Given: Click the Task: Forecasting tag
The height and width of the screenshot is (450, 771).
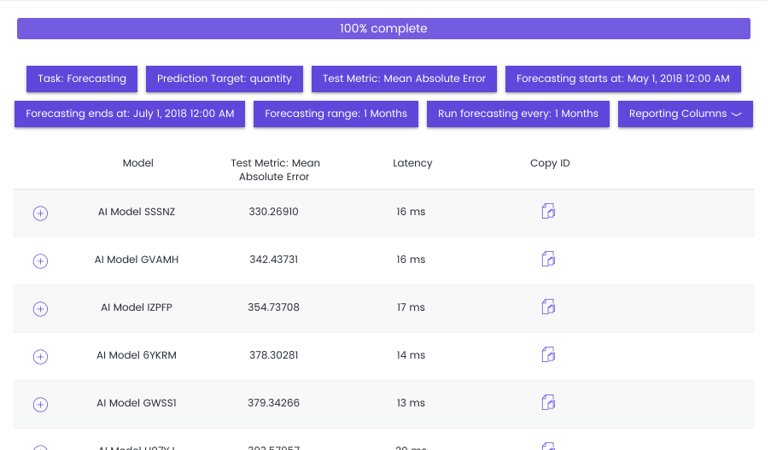Looking at the screenshot, I should point(82,79).
